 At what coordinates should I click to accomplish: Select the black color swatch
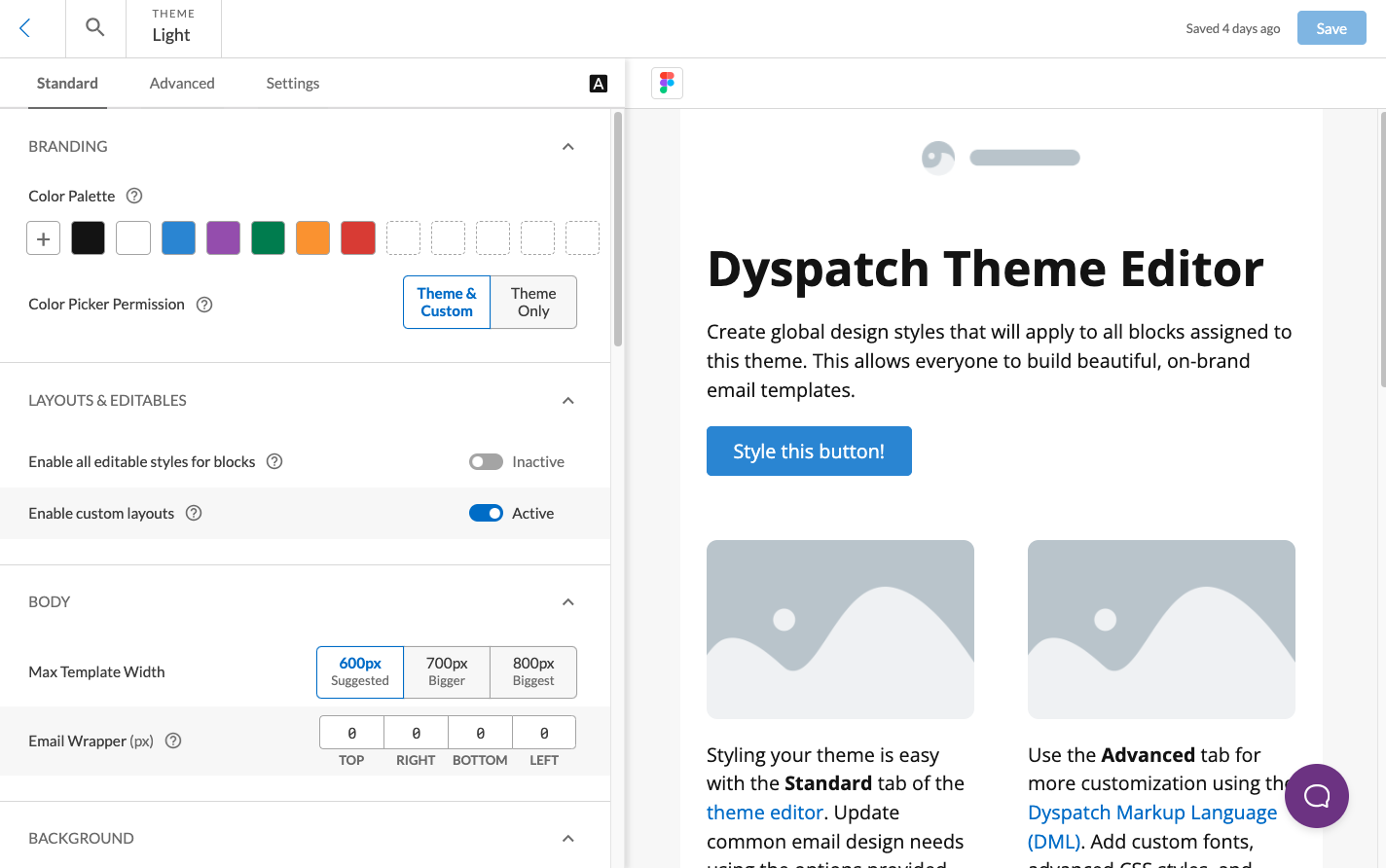[x=88, y=238]
